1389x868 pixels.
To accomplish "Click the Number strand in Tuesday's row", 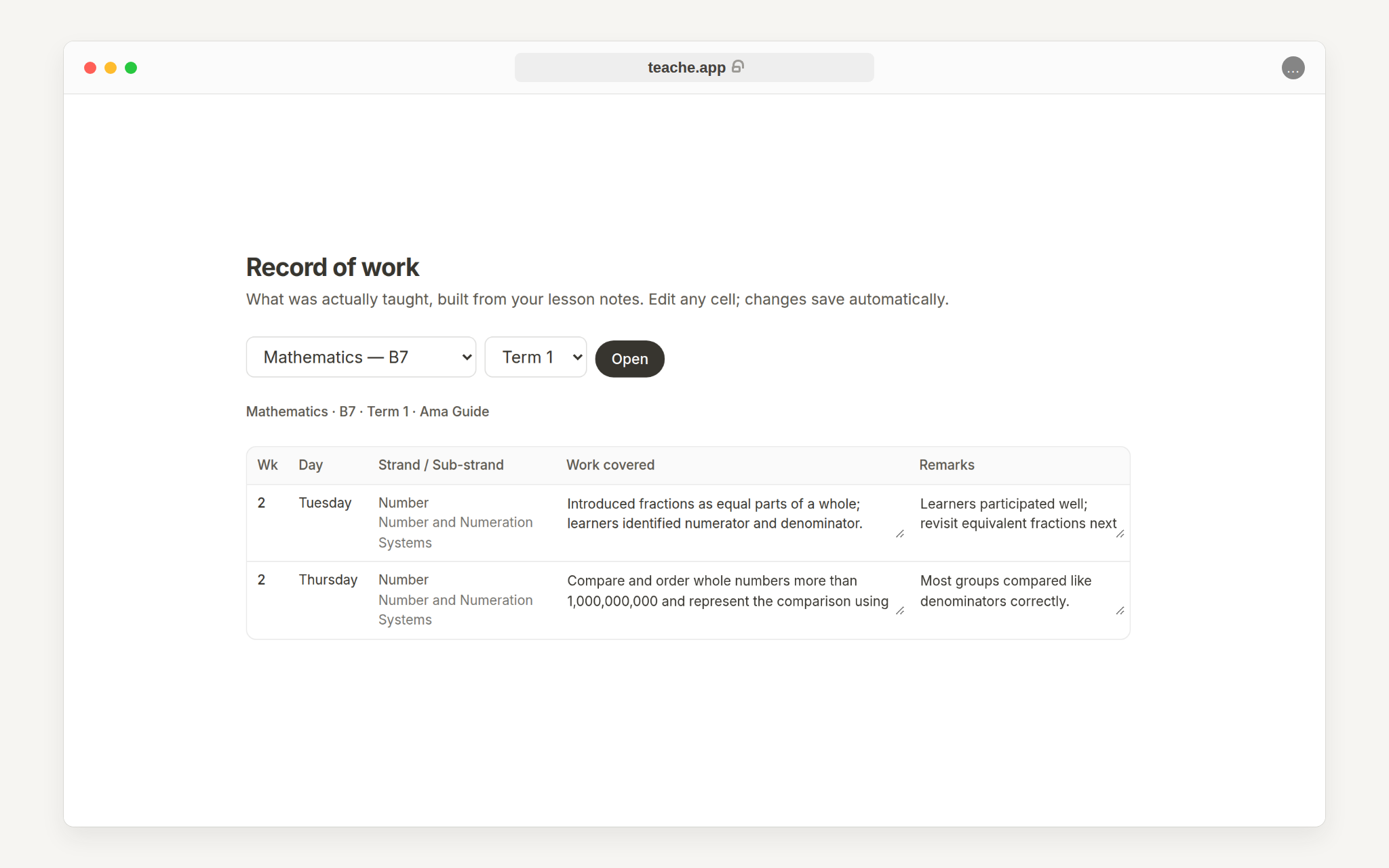I will tap(404, 502).
